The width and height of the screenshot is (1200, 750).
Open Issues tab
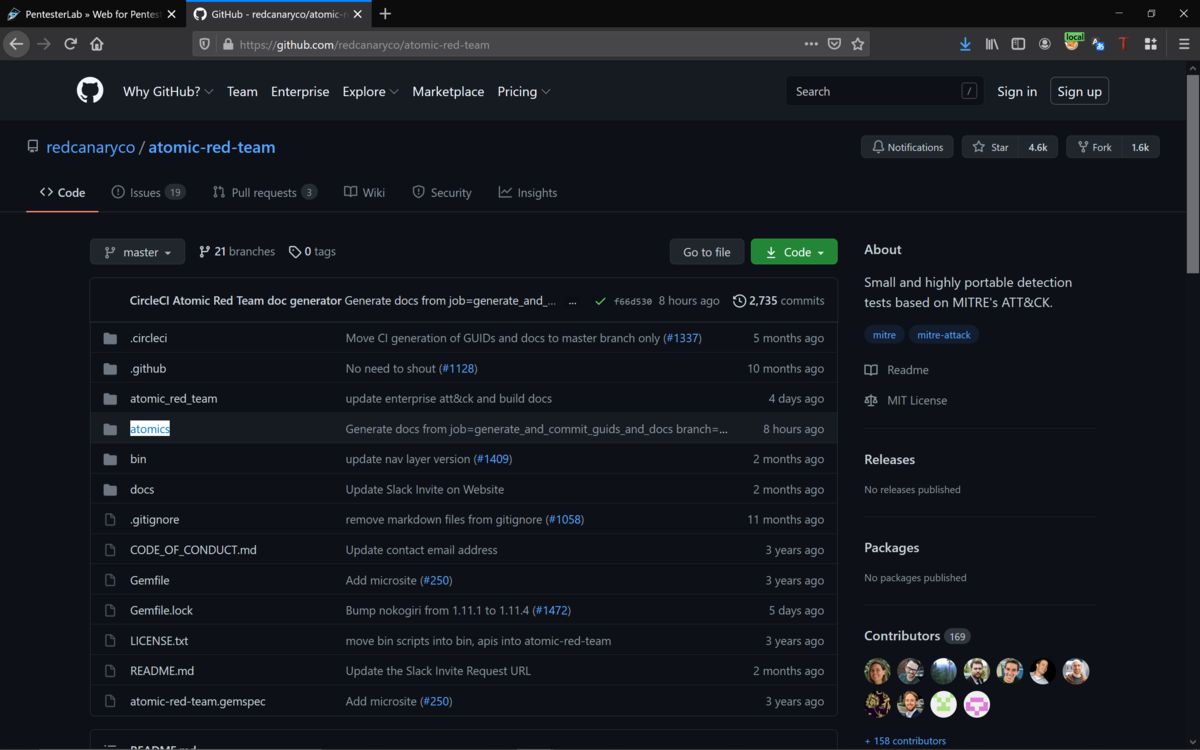(x=148, y=192)
